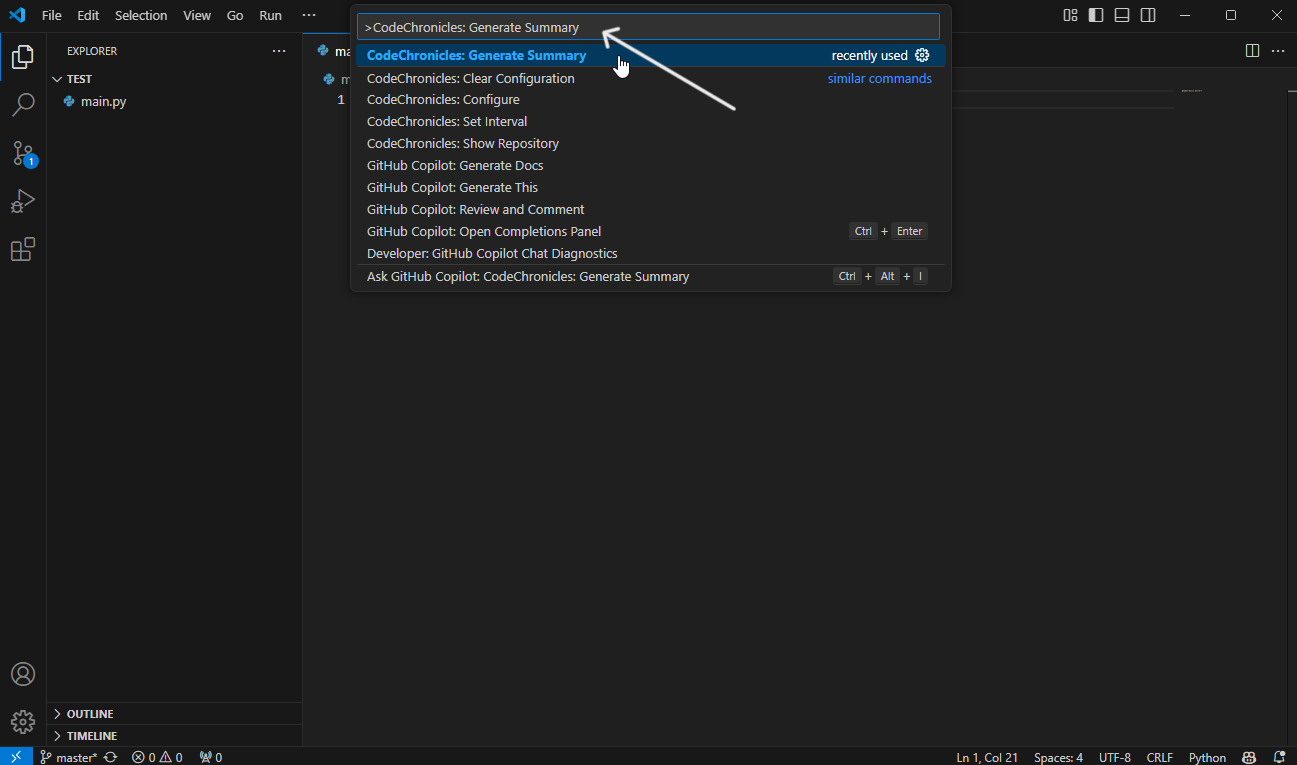The image size is (1297, 765).
Task: Open the Run menu
Action: 270,15
